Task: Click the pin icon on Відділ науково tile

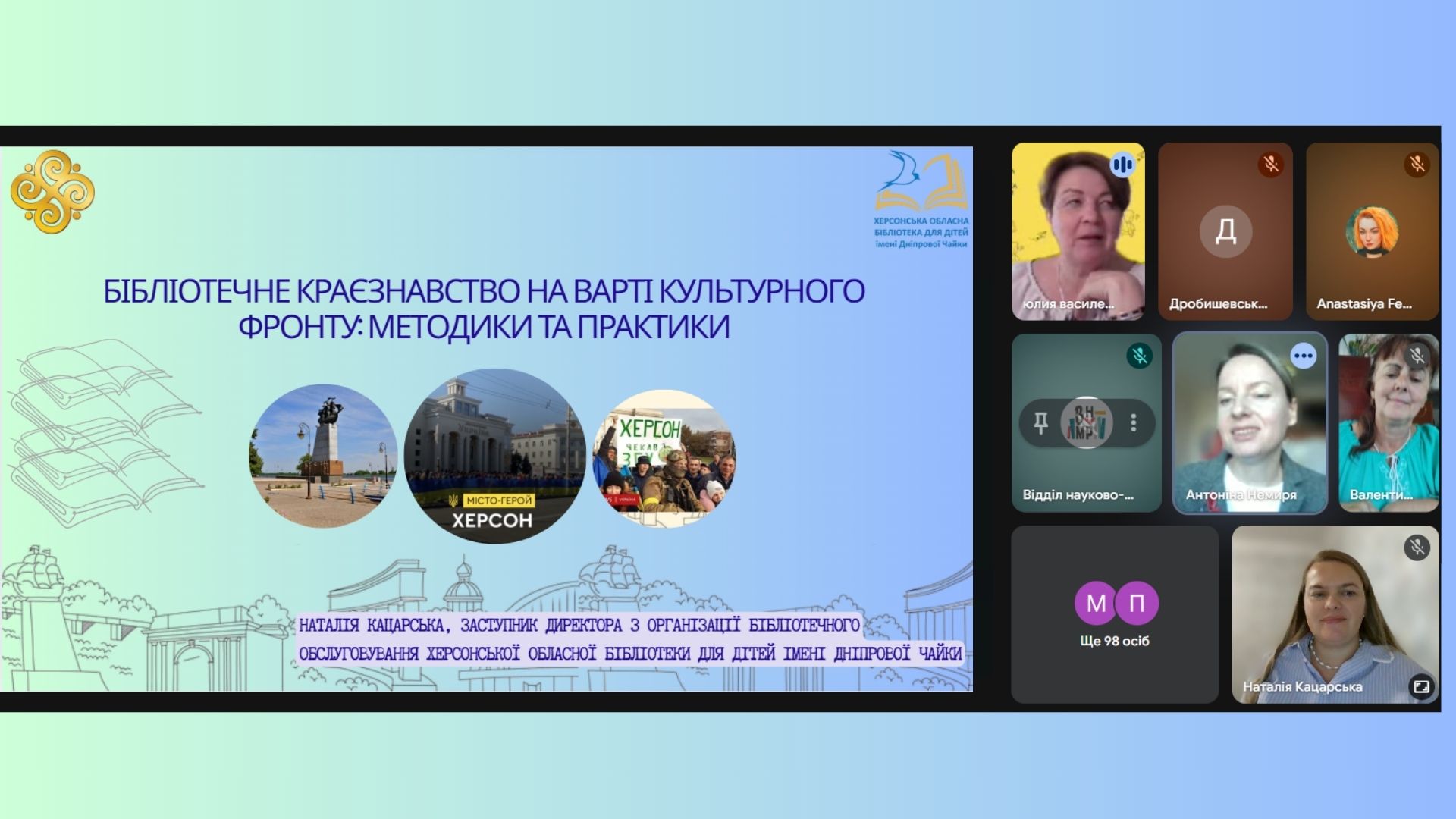Action: pos(1040,422)
